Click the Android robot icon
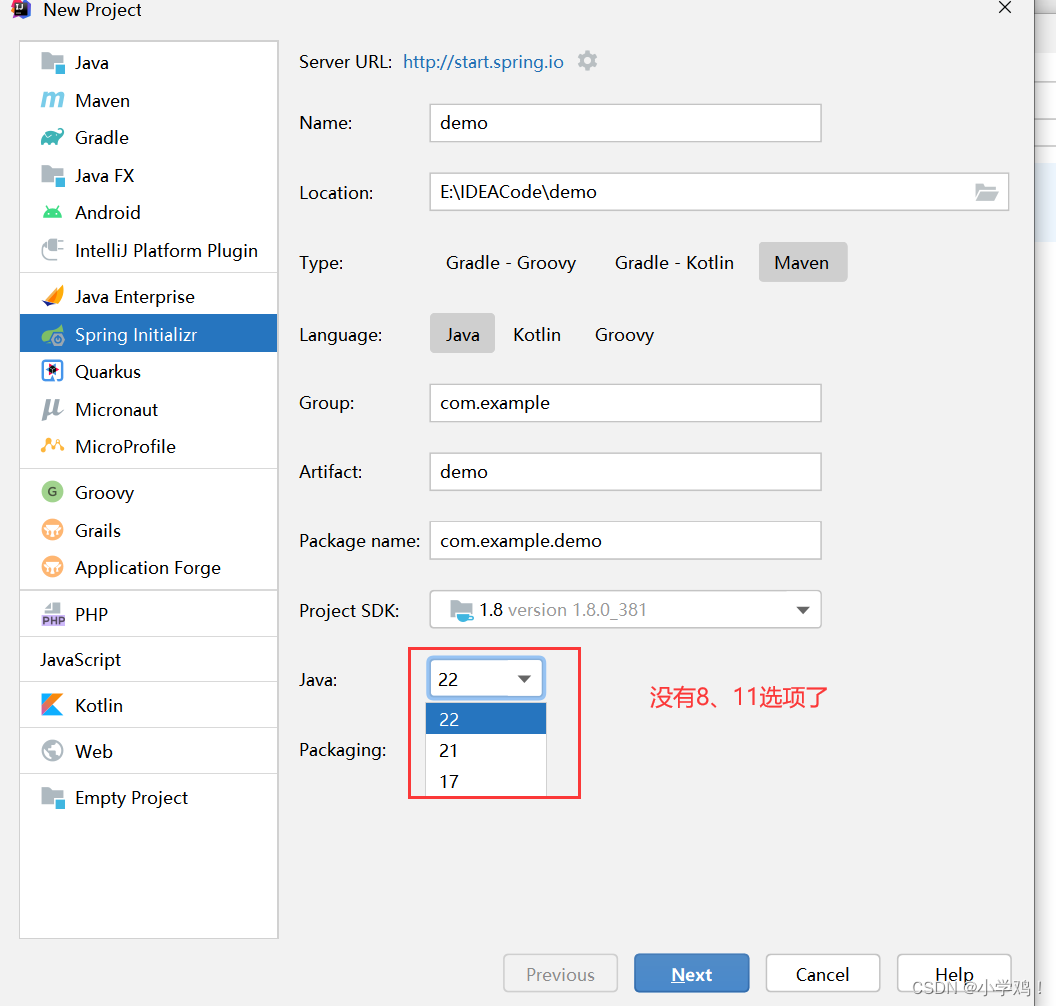1056x1006 pixels. coord(53,213)
